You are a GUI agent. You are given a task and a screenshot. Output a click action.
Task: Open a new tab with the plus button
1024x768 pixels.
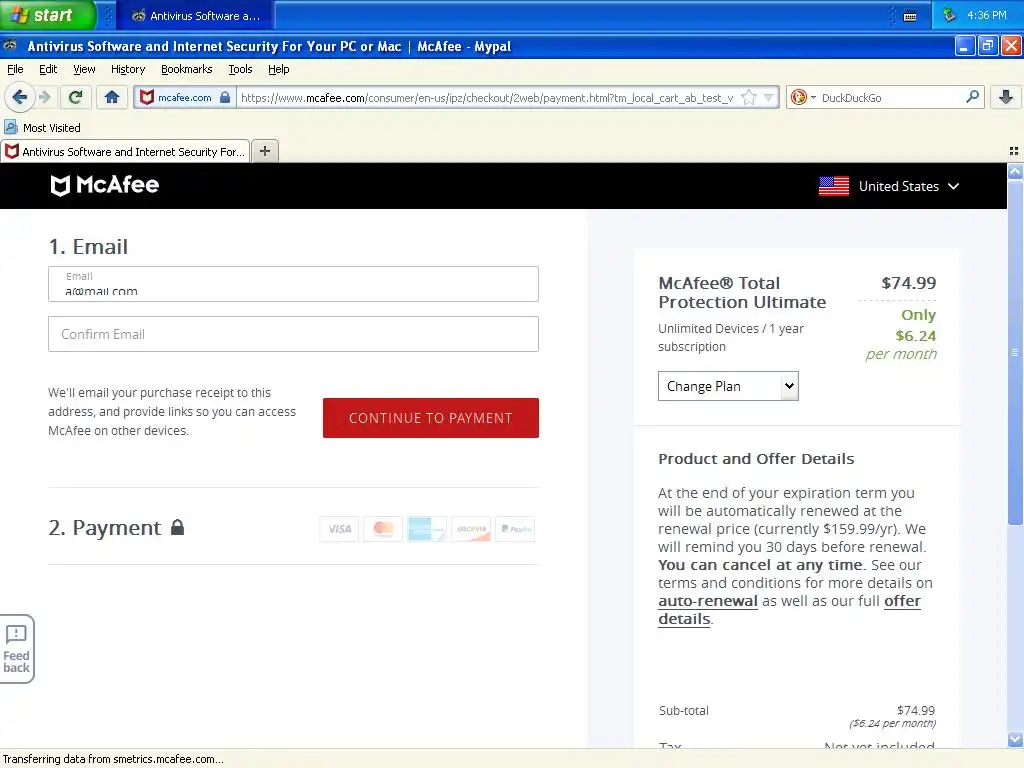pyautogui.click(x=264, y=151)
